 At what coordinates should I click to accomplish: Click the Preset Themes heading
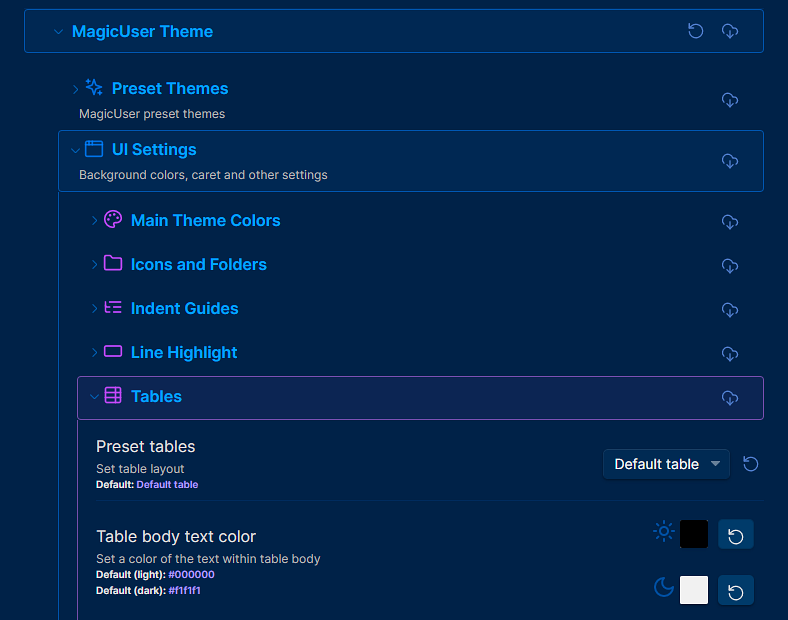point(170,88)
